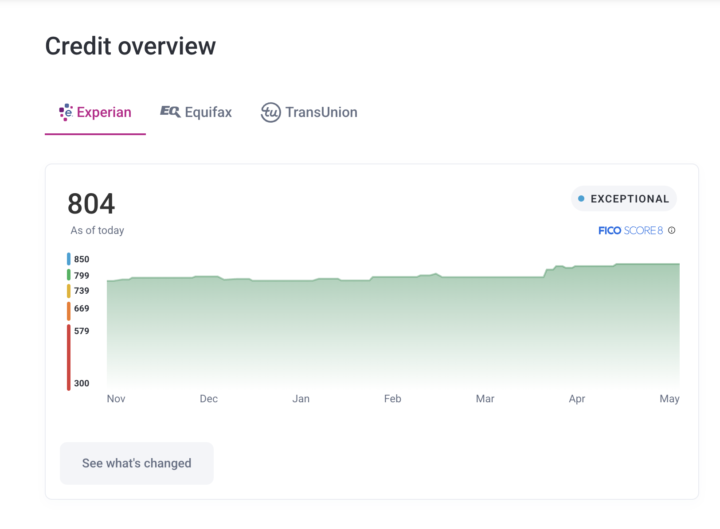
Task: Click the 669 axis label
Action: [x=82, y=309]
